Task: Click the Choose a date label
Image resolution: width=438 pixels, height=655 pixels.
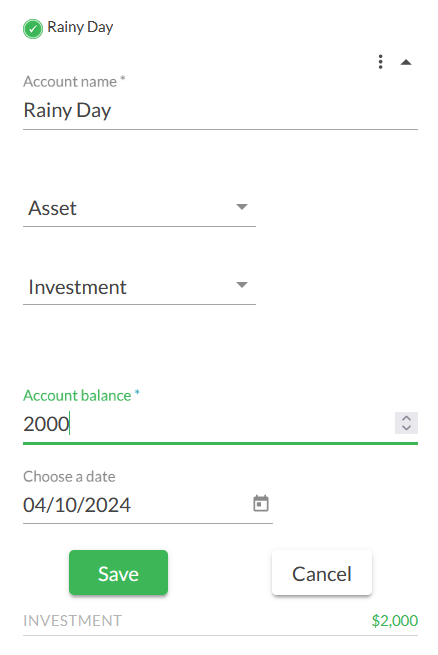Action: 69,476
